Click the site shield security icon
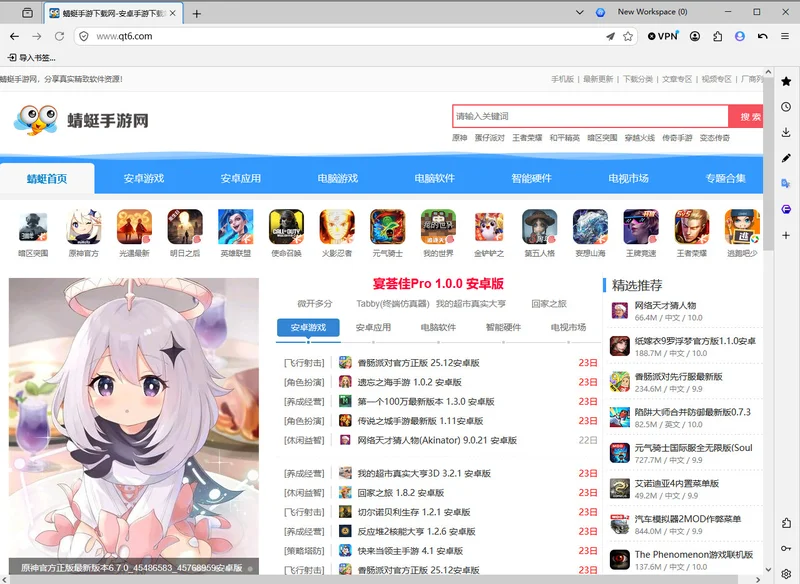The image size is (800, 584). [84, 36]
